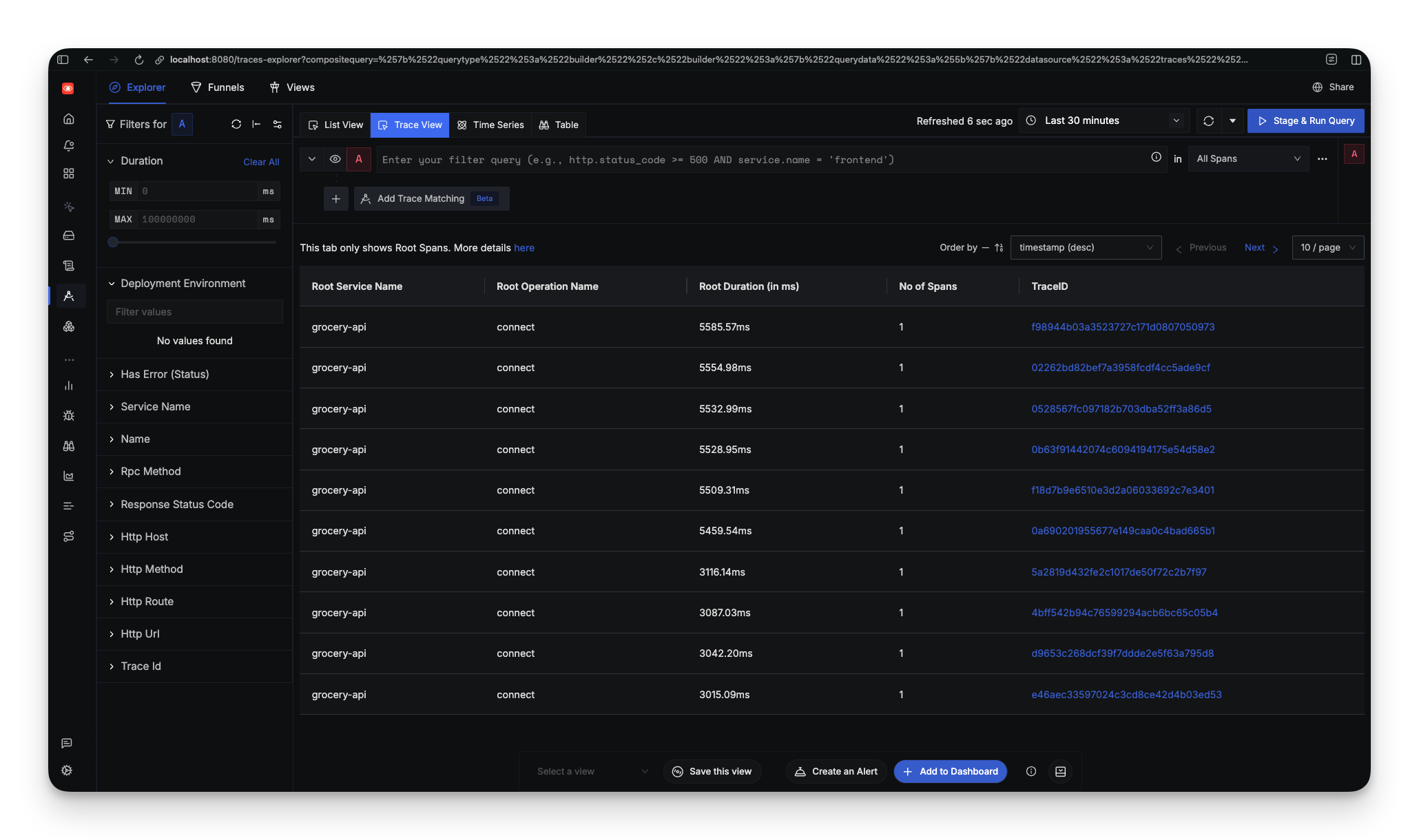The width and height of the screenshot is (1419, 840).
Task: Switch to the Time Series tab
Action: click(490, 125)
